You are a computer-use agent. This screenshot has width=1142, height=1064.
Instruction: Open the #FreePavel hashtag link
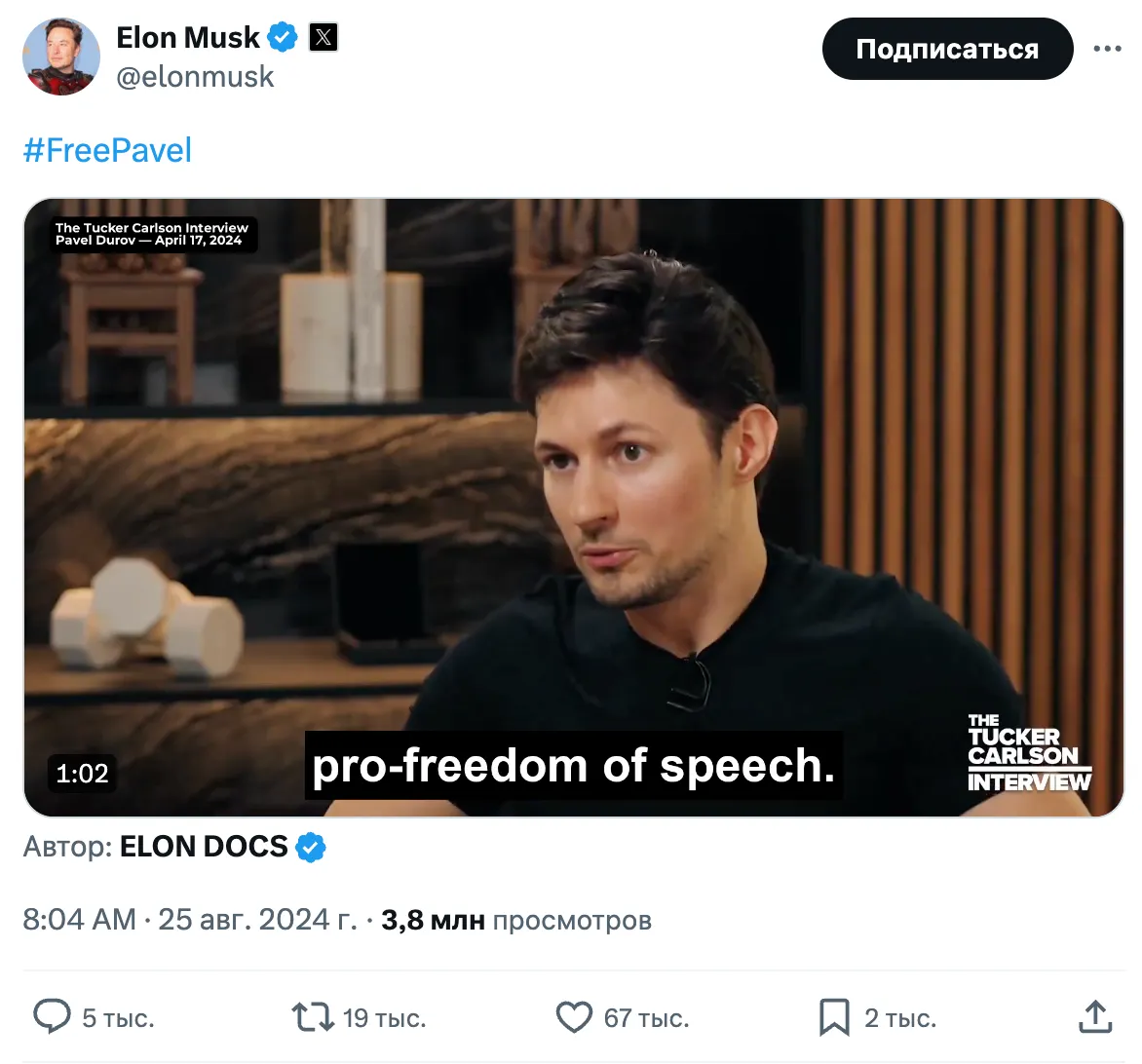[x=108, y=151]
